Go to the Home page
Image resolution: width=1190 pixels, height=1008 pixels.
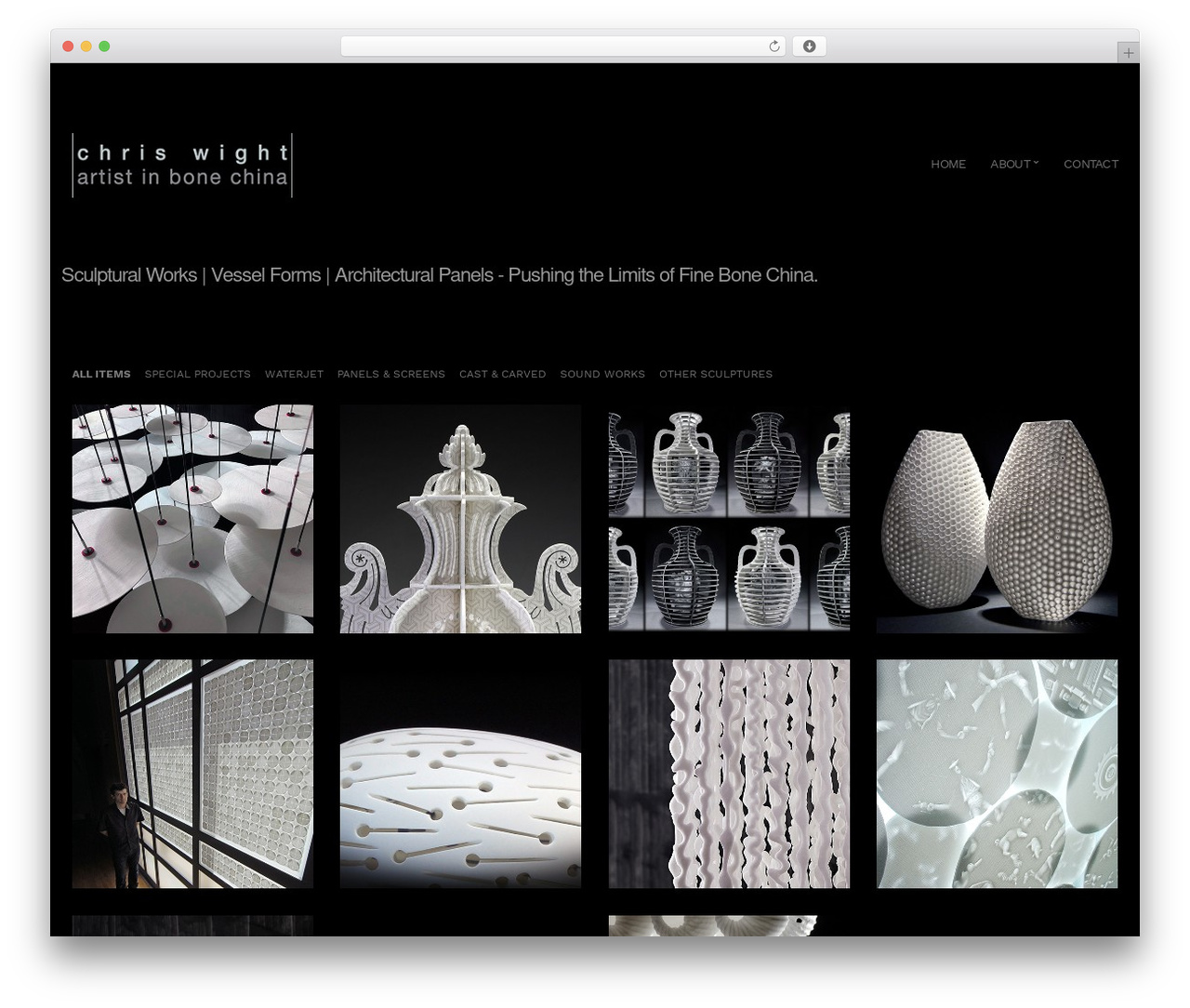click(x=948, y=164)
